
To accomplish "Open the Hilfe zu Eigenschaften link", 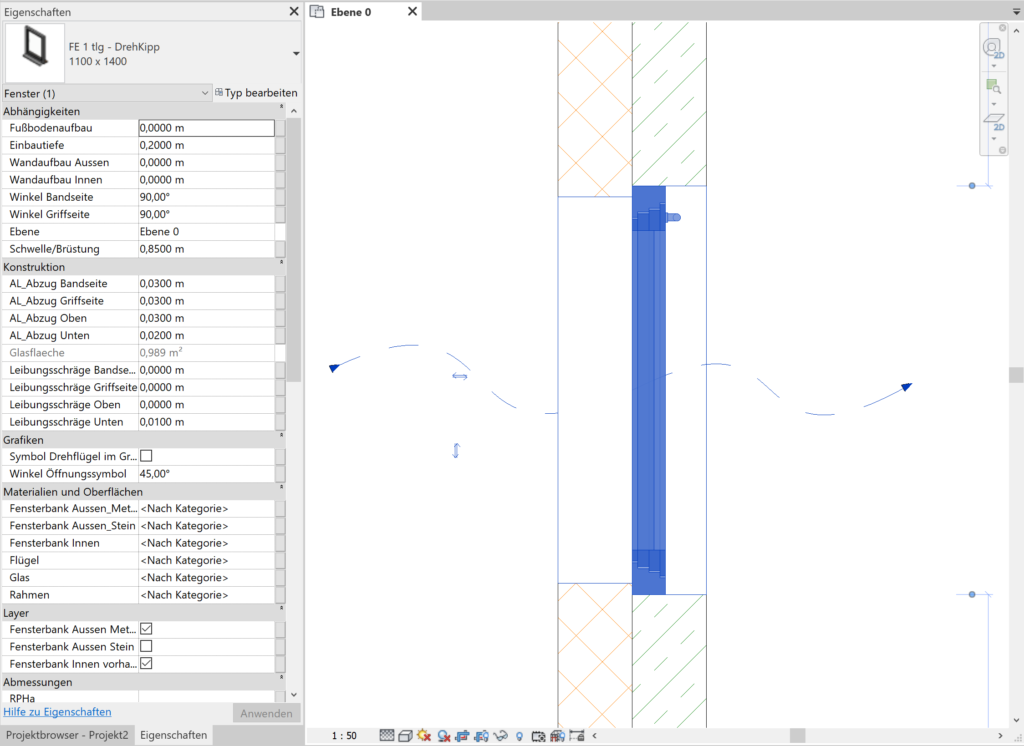I will click(x=57, y=712).
